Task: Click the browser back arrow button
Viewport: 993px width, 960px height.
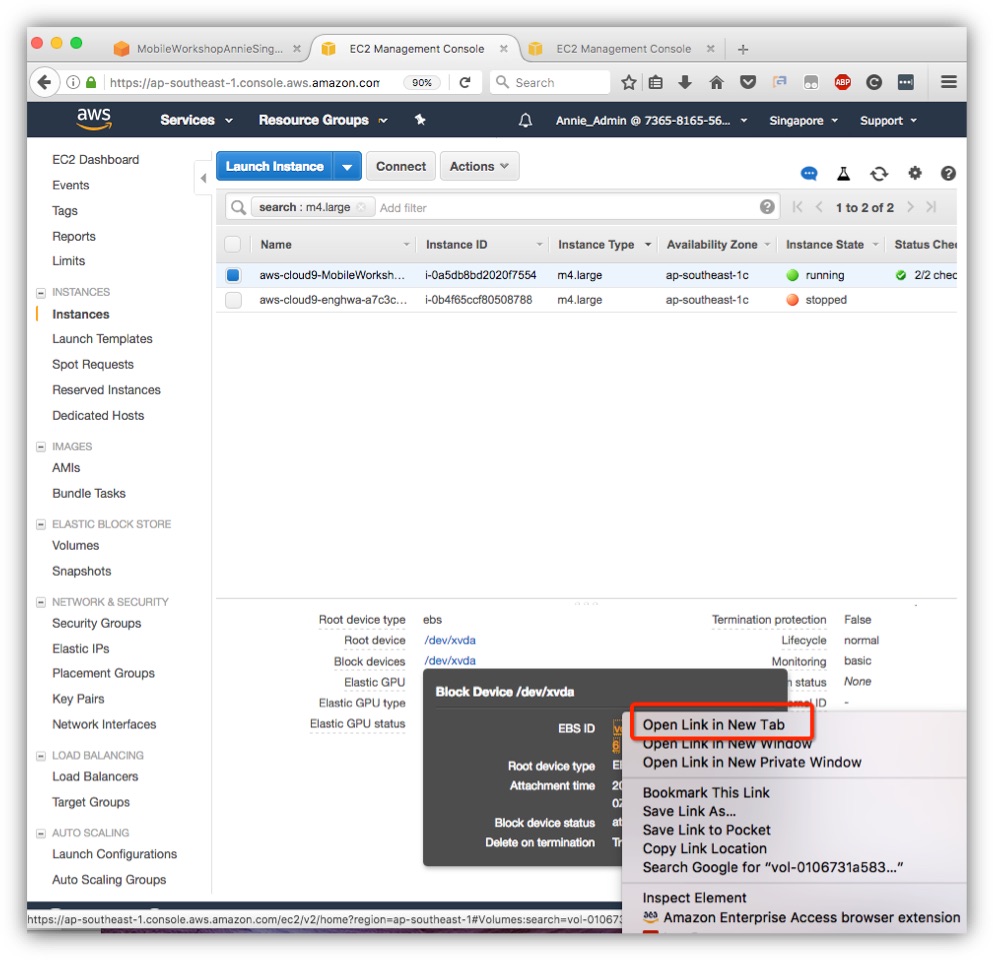Action: tap(44, 82)
